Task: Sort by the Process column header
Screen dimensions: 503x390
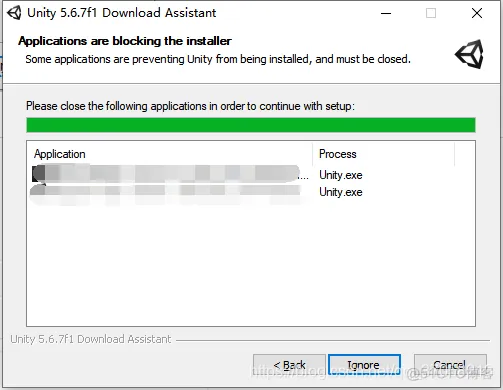Action: [383, 154]
